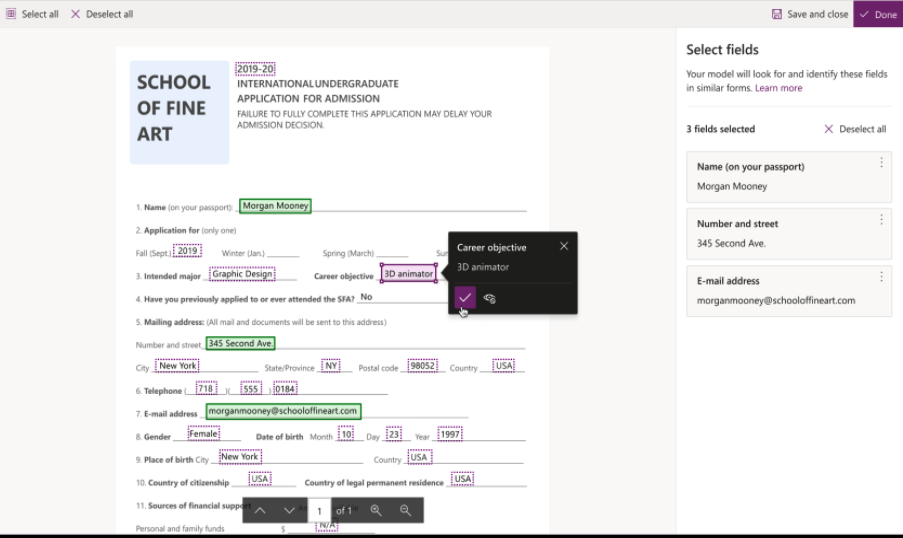Deselect all fields in the right panel

(855, 129)
